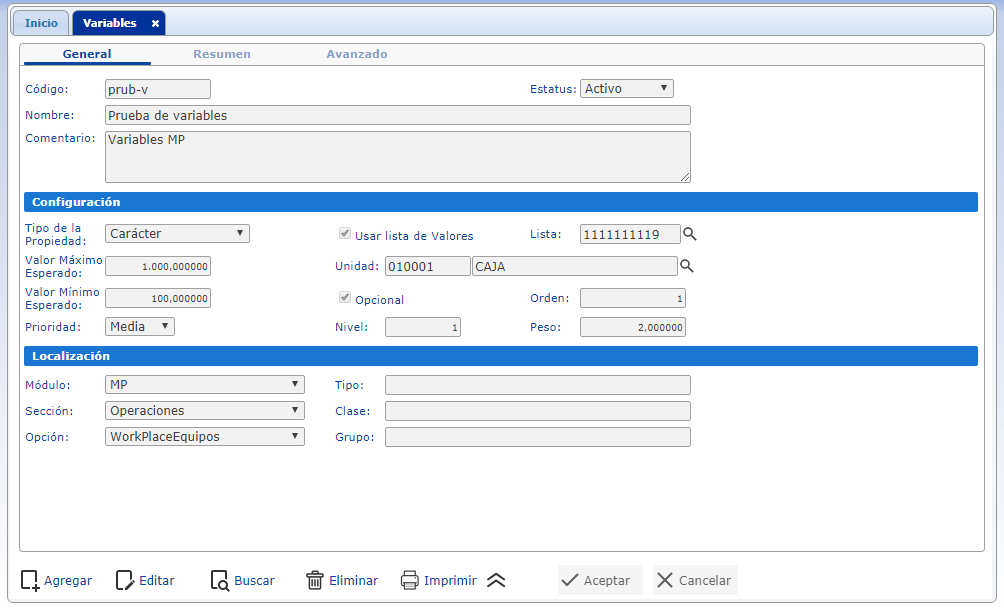Click the Imprimir printer icon
This screenshot has width=1004, height=608.
tap(410, 581)
